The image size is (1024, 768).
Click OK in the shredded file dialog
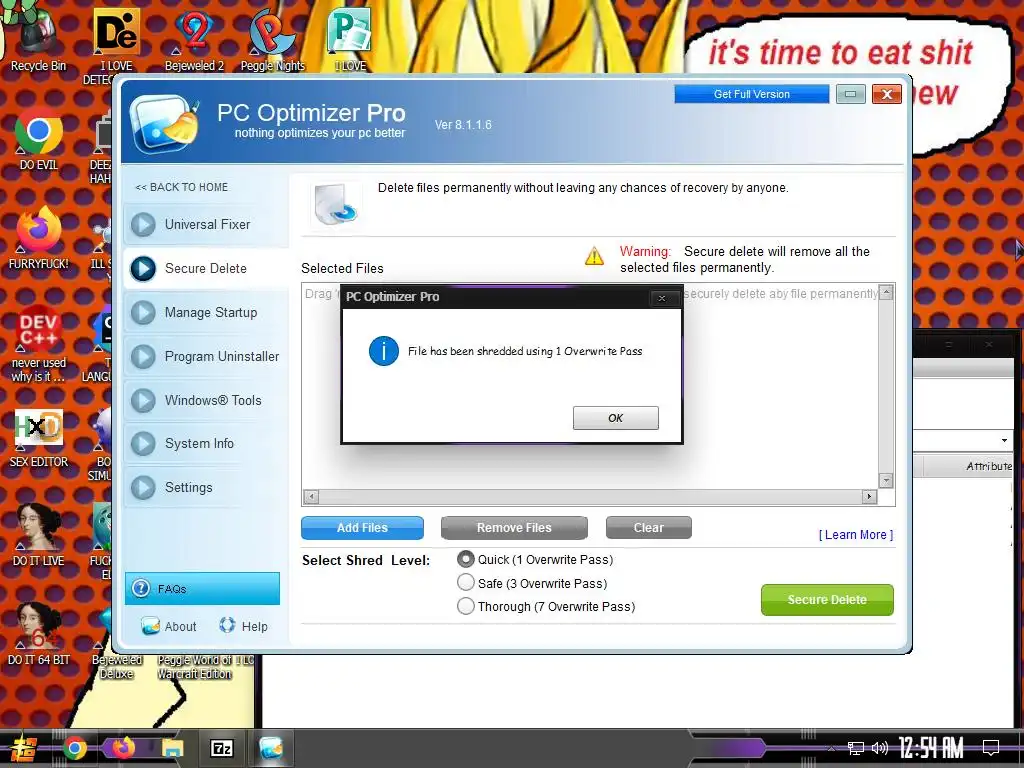pos(615,418)
